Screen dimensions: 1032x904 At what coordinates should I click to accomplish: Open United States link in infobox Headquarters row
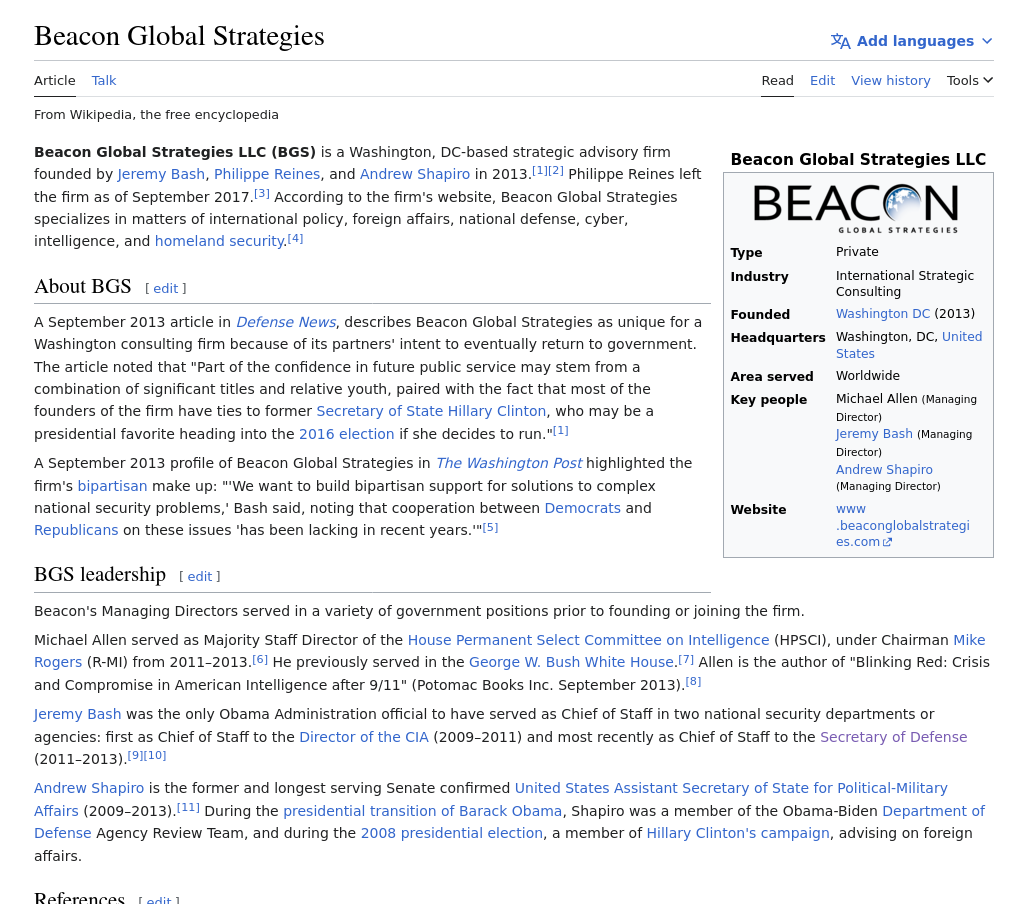(x=962, y=337)
